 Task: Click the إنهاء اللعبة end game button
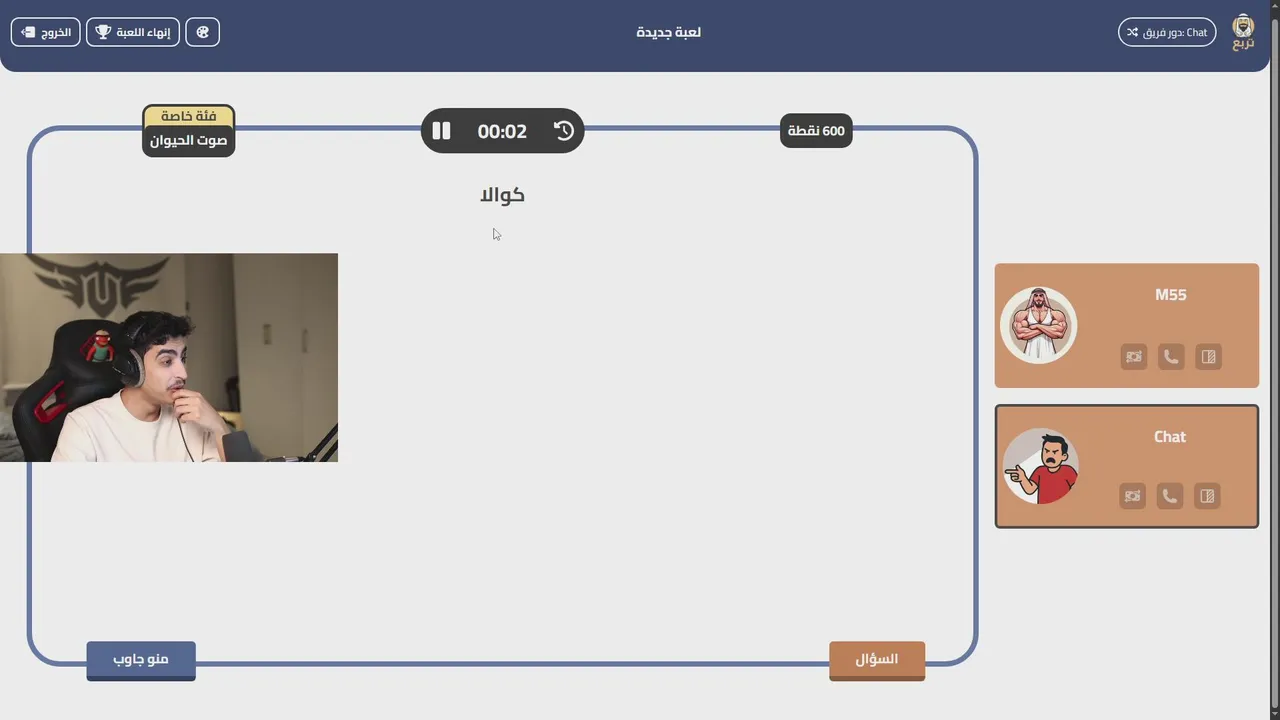(133, 32)
